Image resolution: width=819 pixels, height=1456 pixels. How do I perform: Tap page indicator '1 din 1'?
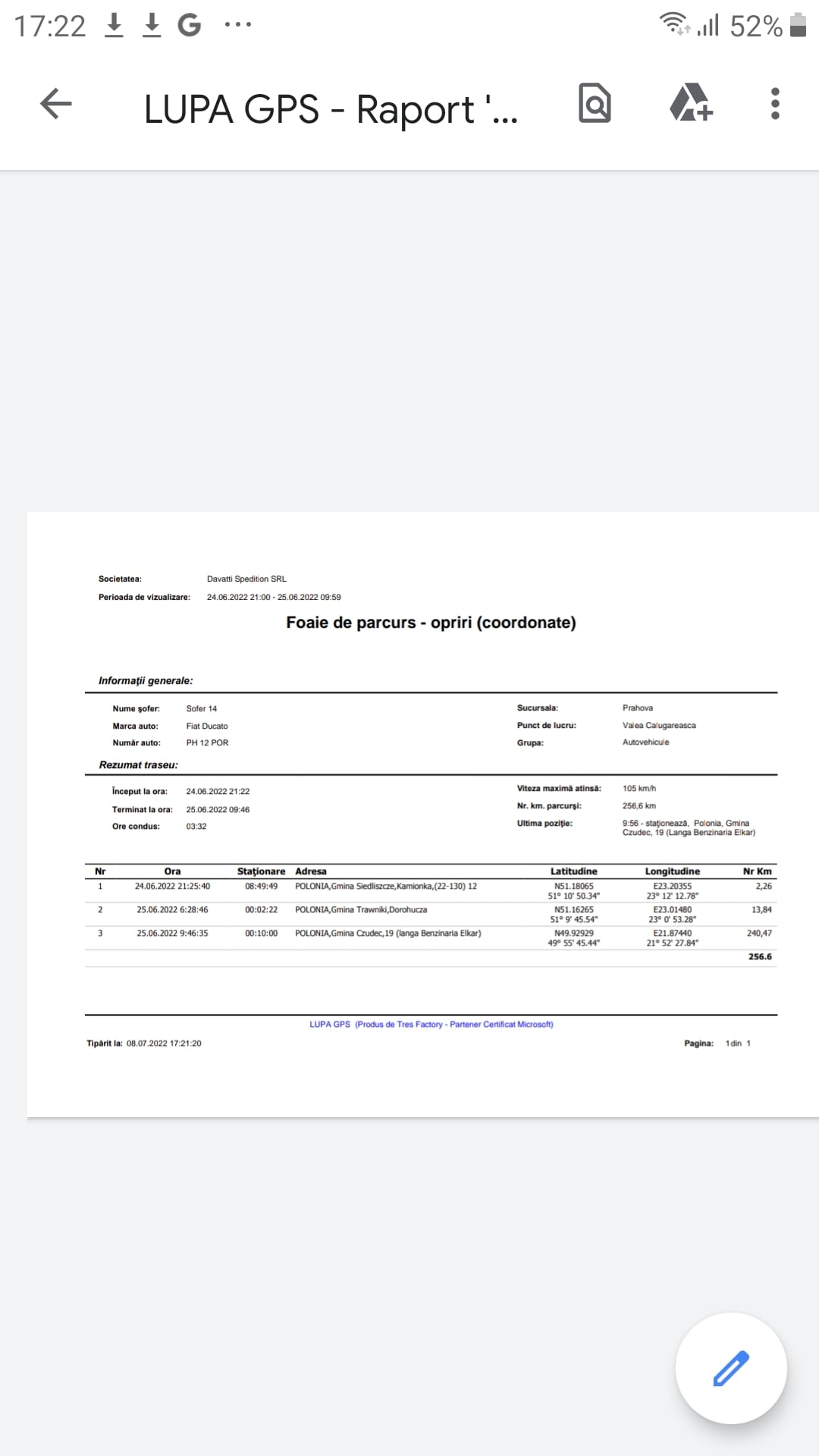(738, 1043)
